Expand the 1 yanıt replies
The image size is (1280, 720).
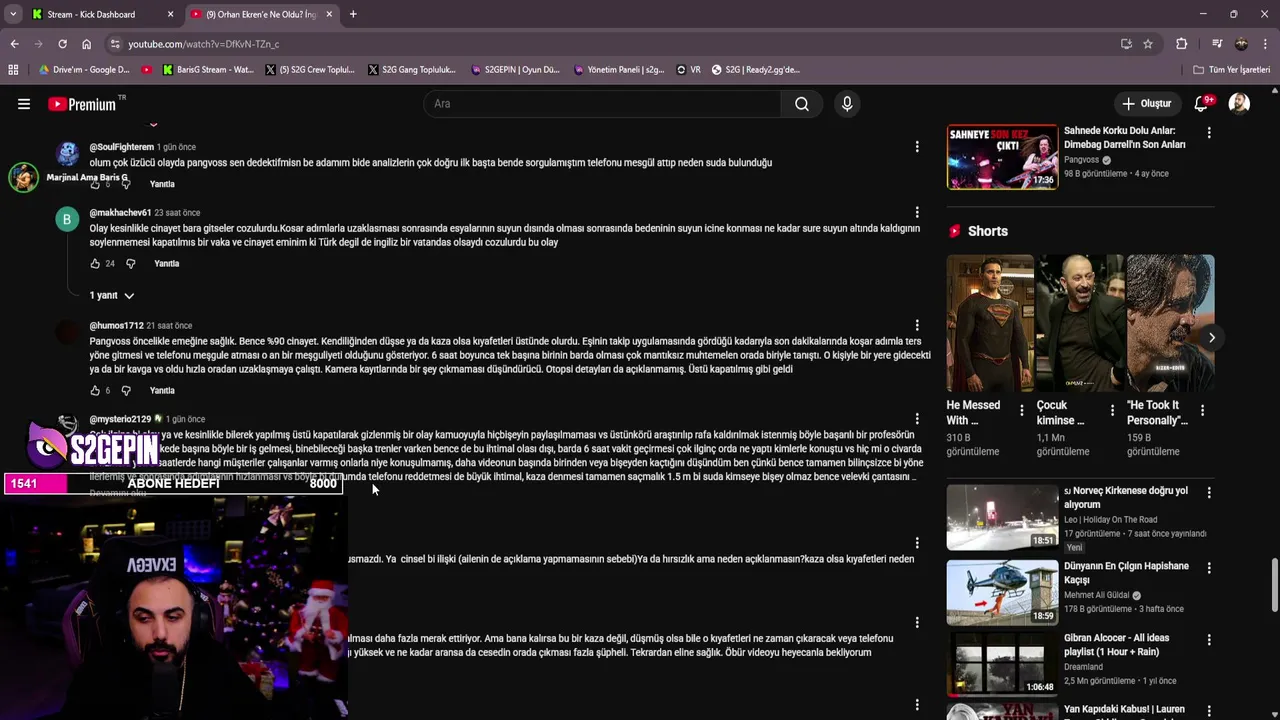tap(111, 296)
